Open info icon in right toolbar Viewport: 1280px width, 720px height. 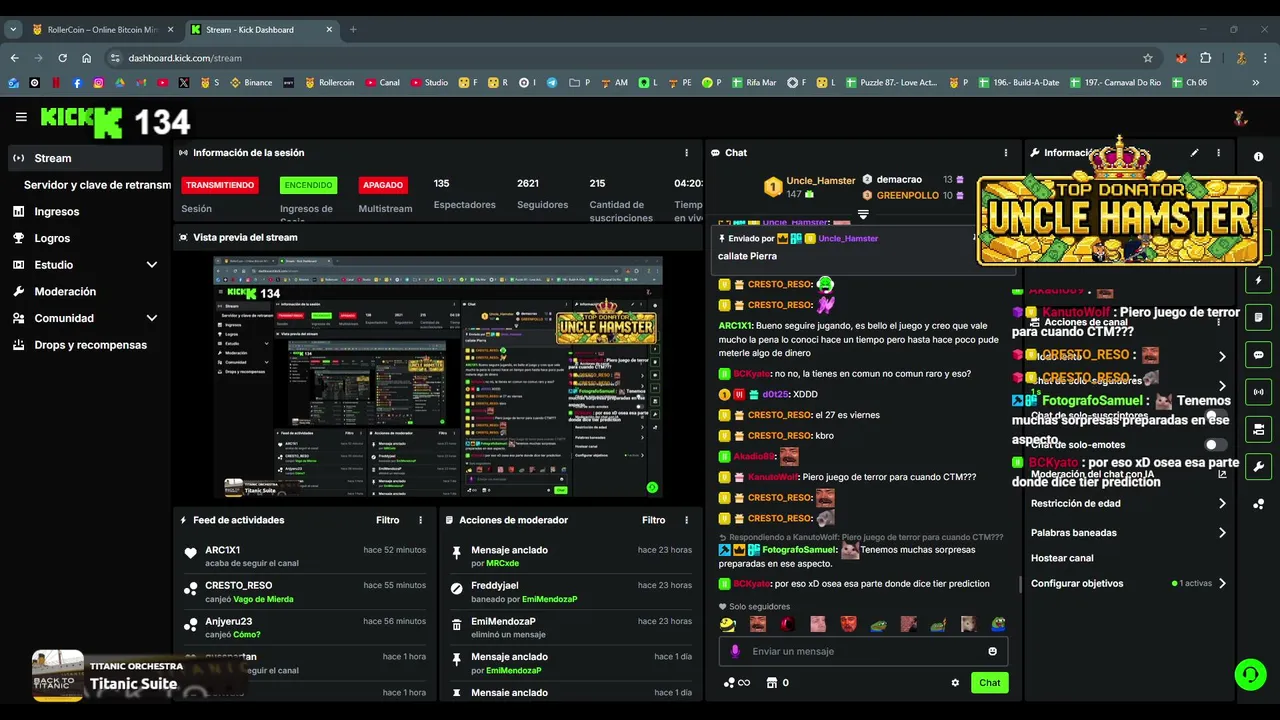pyautogui.click(x=1258, y=157)
